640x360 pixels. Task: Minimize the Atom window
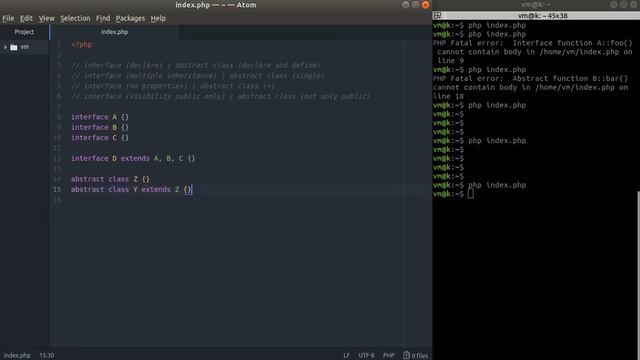click(x=406, y=5)
